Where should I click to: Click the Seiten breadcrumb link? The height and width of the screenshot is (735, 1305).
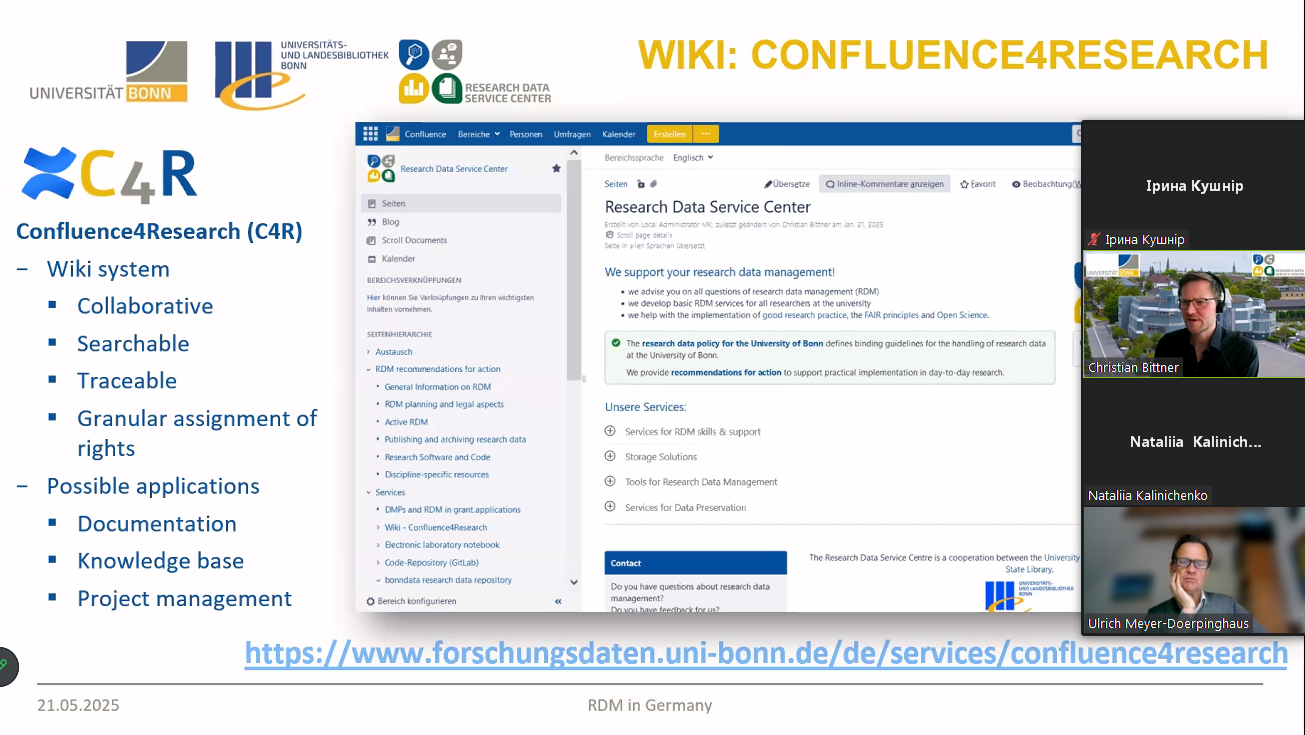point(616,184)
